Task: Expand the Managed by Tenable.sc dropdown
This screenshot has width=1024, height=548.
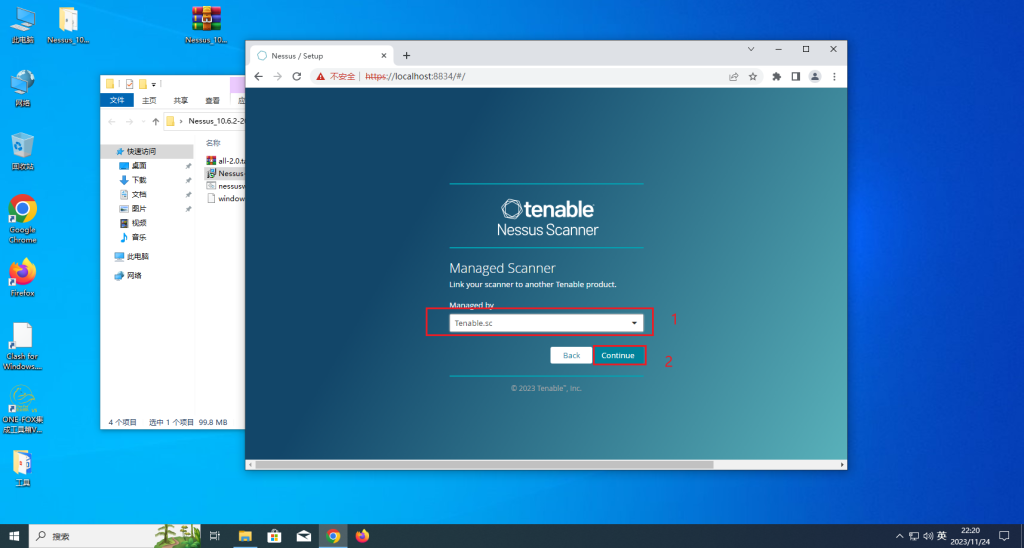Action: click(x=545, y=323)
